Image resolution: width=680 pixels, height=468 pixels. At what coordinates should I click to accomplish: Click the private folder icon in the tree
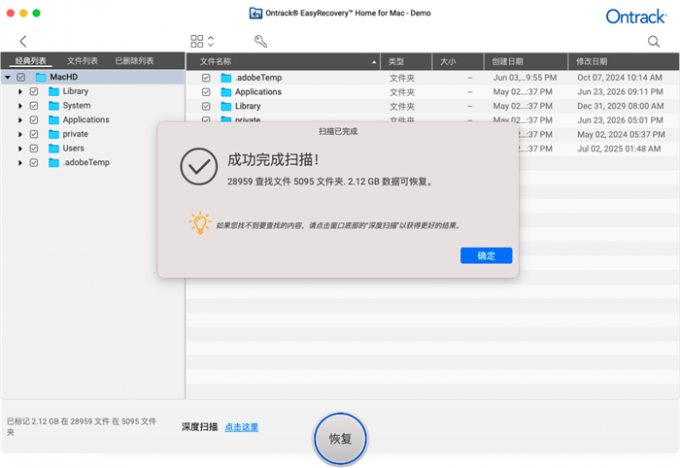point(54,134)
